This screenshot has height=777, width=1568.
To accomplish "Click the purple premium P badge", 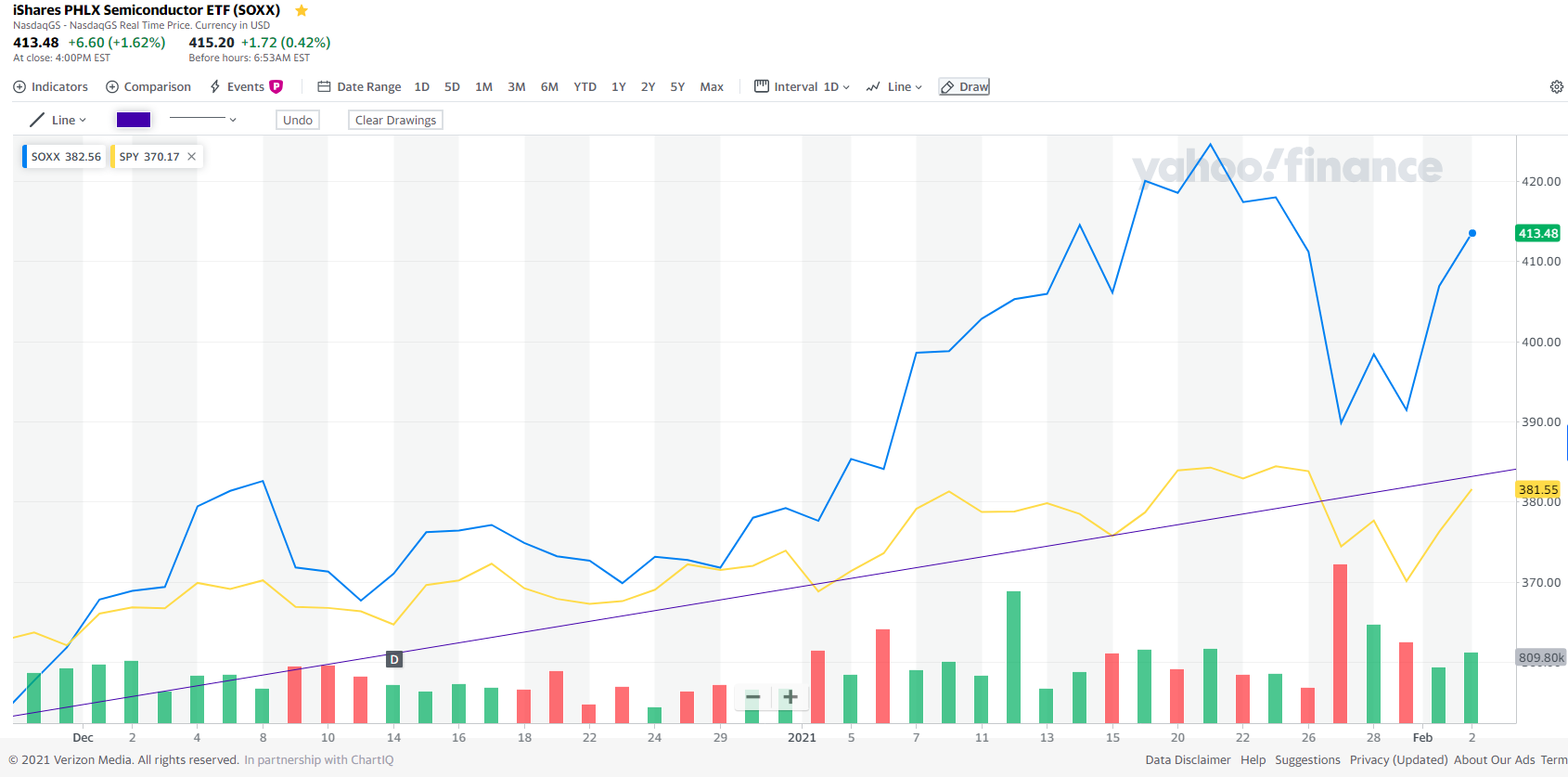I will click(276, 86).
